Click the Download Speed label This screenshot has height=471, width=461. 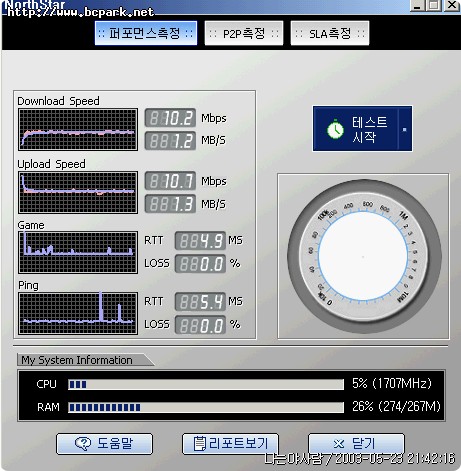coord(58,101)
